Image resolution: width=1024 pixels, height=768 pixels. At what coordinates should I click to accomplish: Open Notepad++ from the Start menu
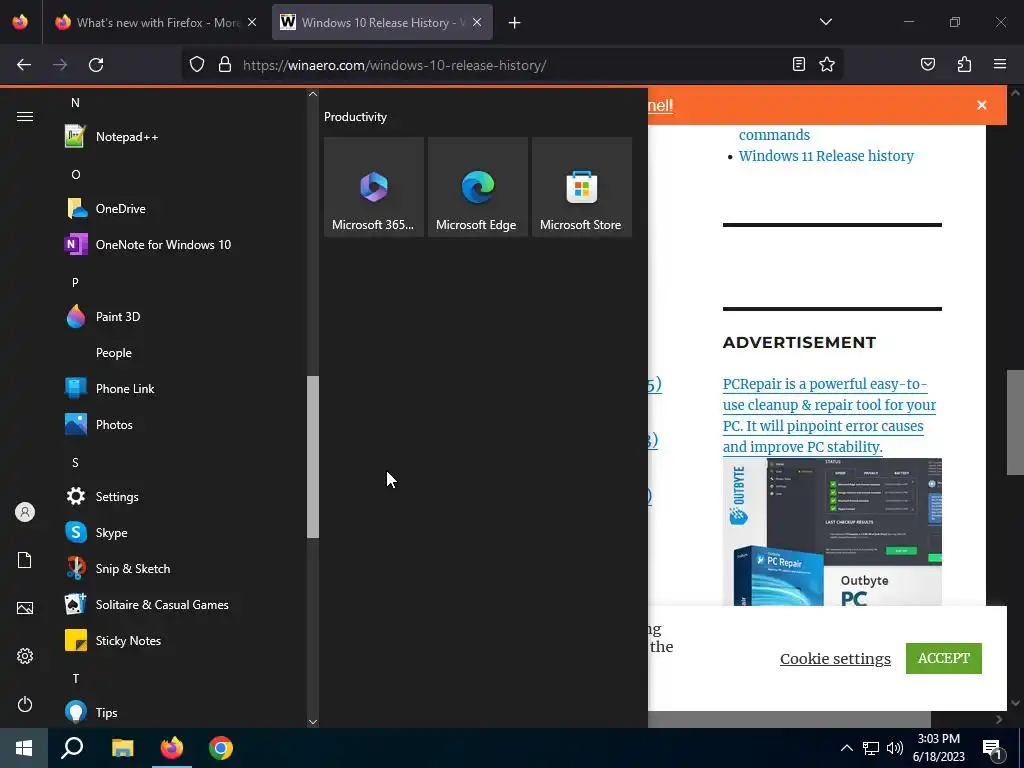point(182,136)
